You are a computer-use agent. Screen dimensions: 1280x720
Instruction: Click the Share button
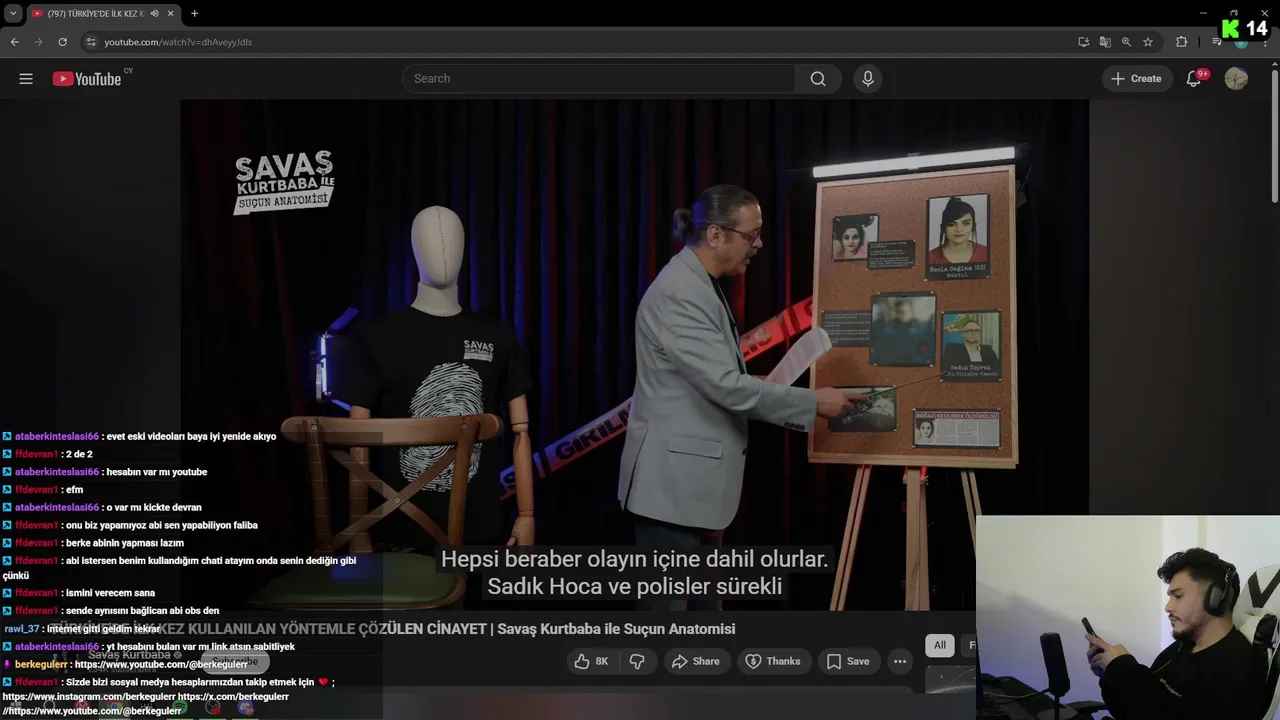coord(696,661)
